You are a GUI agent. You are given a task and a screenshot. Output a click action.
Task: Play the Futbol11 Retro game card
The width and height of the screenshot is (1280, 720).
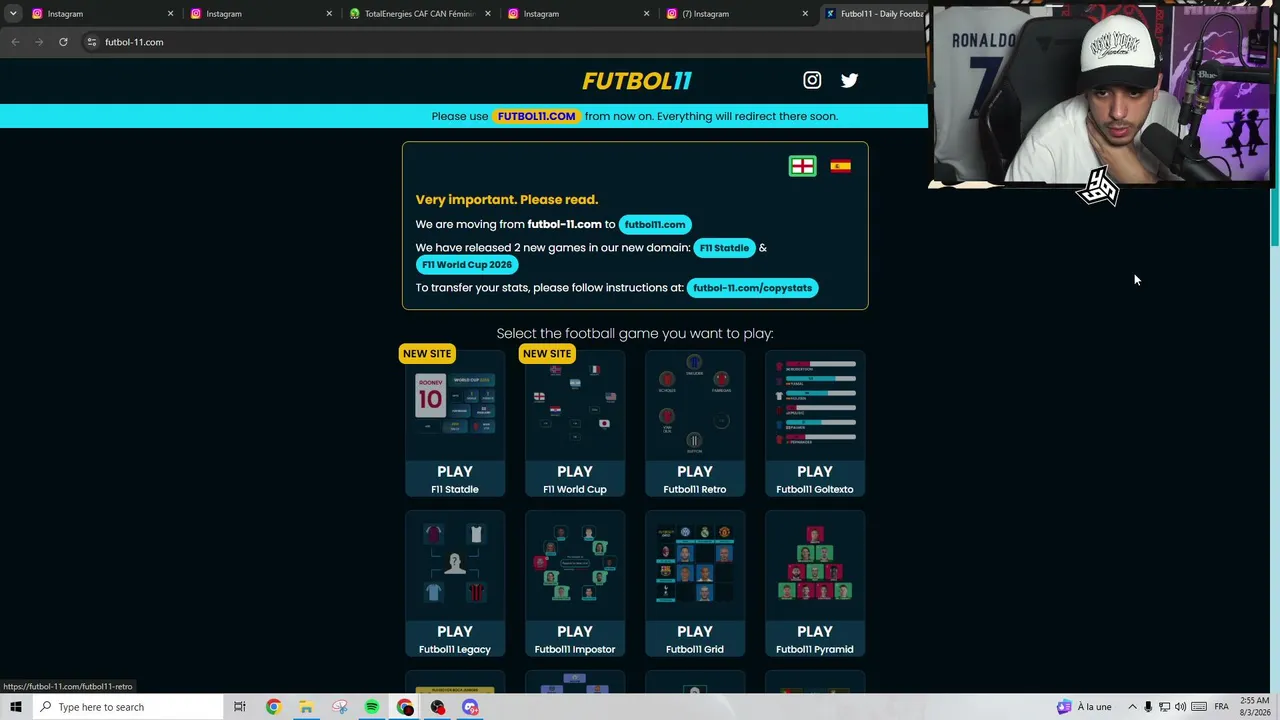[695, 423]
